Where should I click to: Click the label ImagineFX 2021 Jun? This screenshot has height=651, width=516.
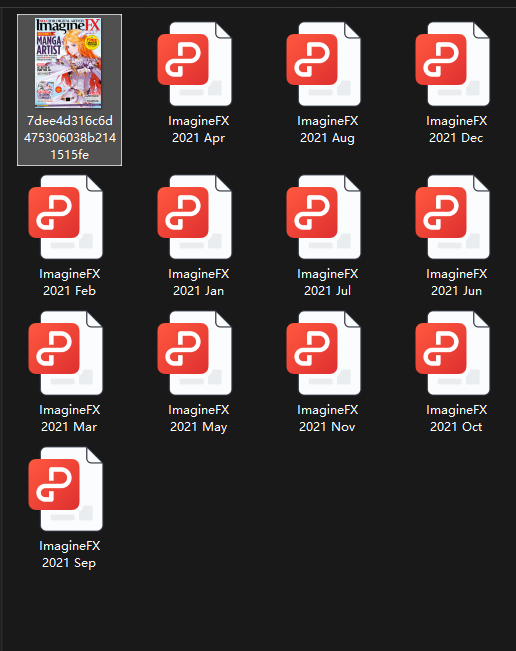pyautogui.click(x=457, y=282)
